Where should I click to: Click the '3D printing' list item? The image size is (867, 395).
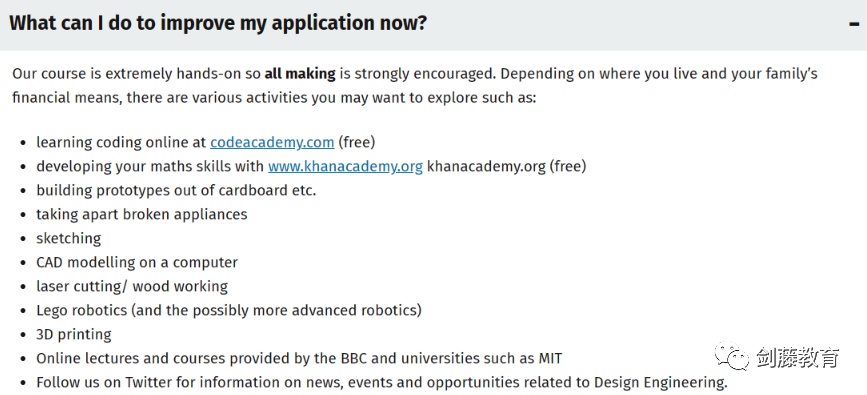(x=74, y=334)
